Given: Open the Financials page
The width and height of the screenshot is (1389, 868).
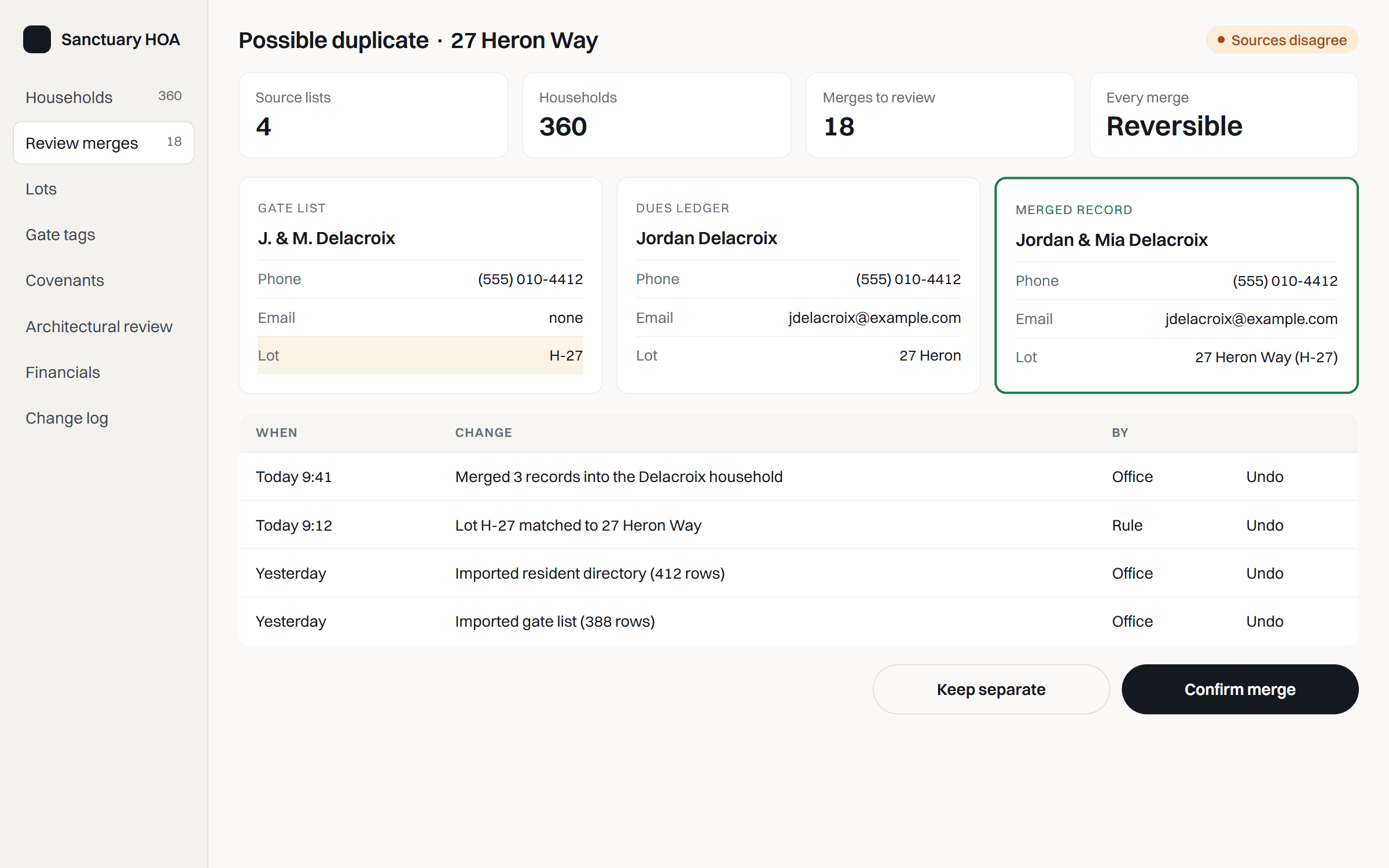Looking at the screenshot, I should [x=104, y=372].
